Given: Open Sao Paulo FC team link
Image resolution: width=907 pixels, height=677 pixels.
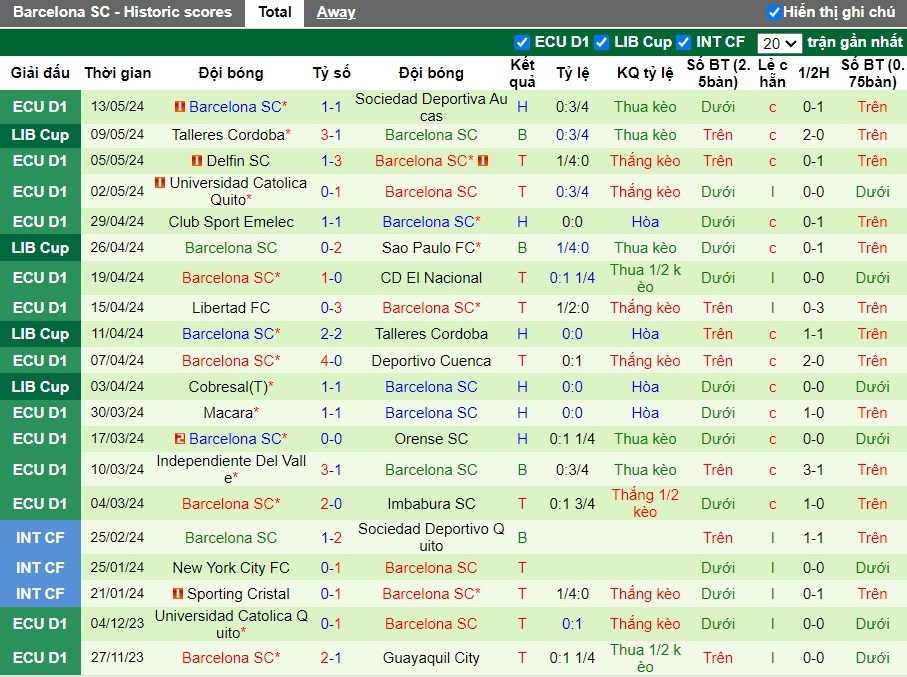Looking at the screenshot, I should [431, 248].
